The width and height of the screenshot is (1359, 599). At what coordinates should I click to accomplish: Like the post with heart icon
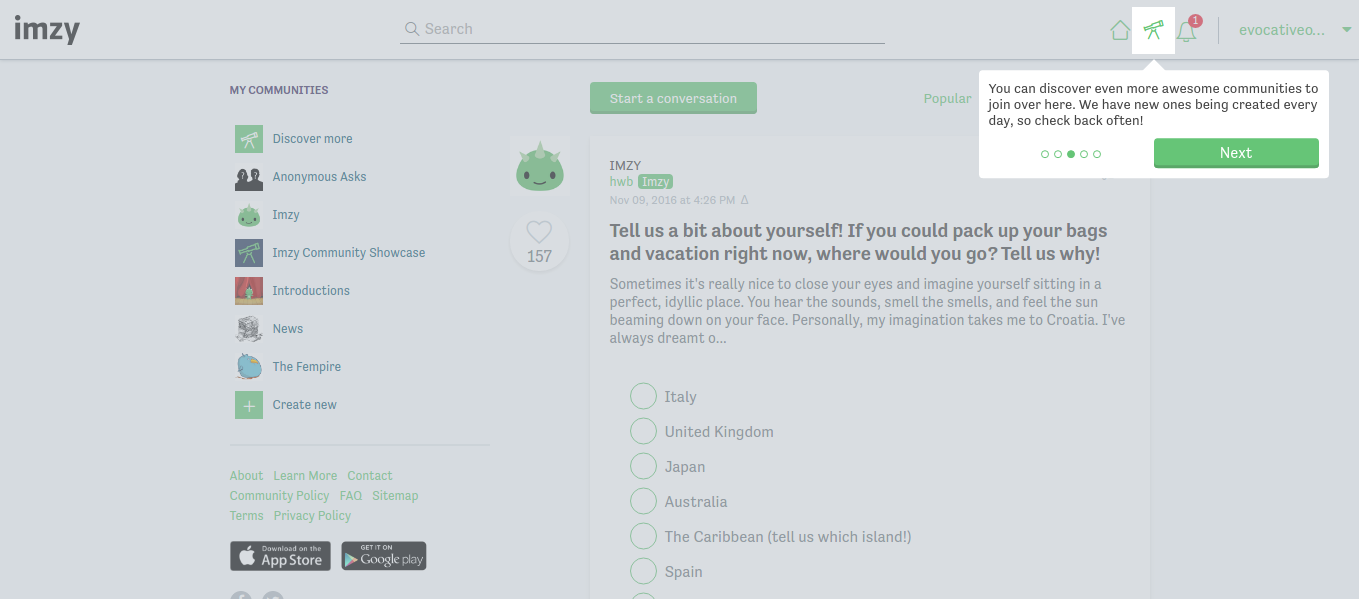click(x=539, y=232)
